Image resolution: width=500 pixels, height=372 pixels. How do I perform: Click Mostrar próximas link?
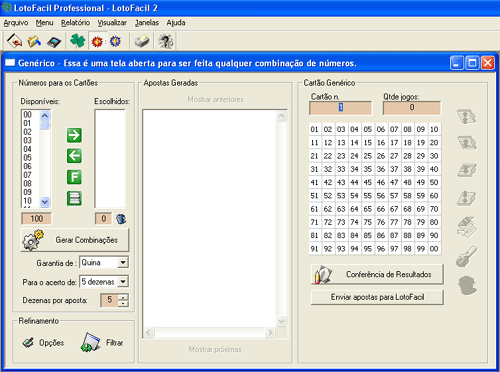pyautogui.click(x=215, y=349)
